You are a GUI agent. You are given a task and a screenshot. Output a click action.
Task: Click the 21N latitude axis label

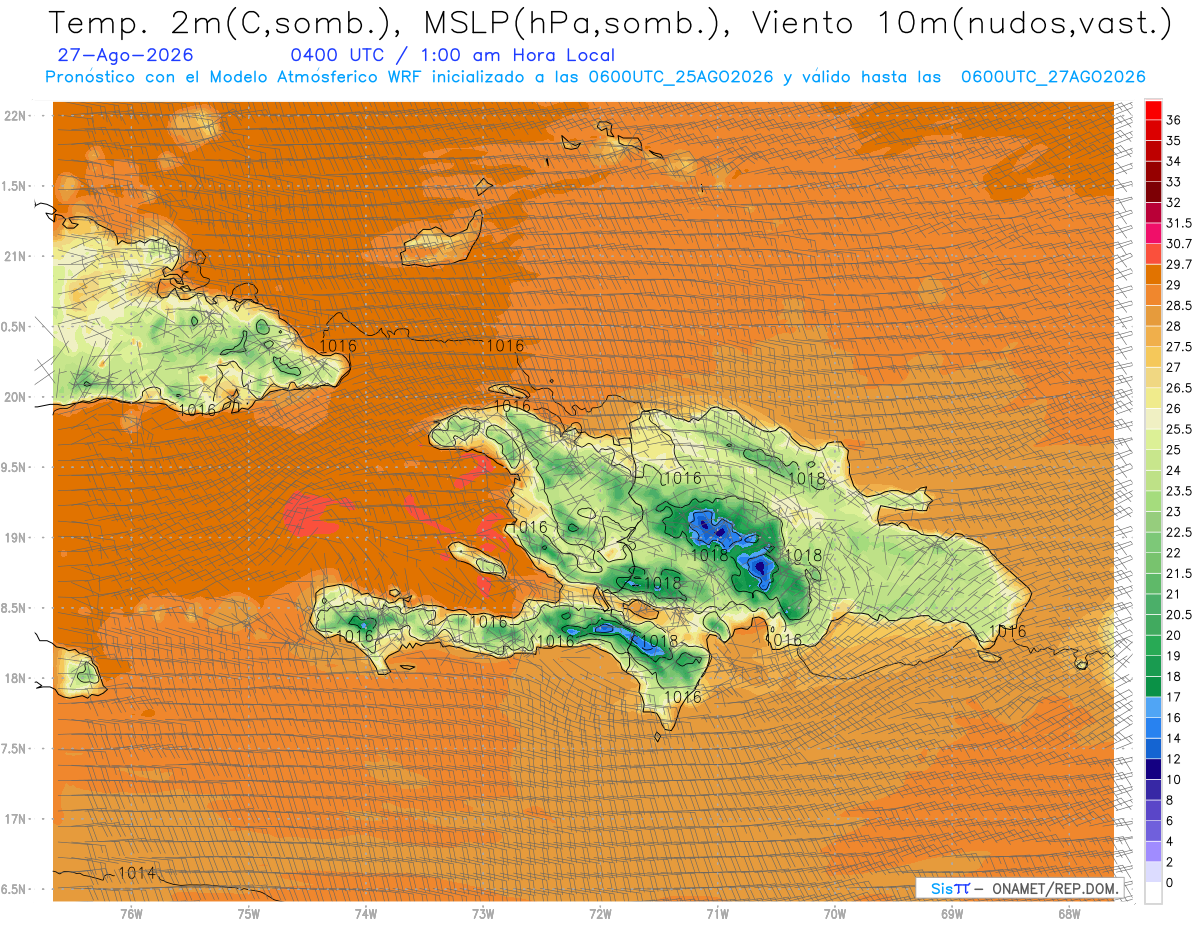point(16,256)
